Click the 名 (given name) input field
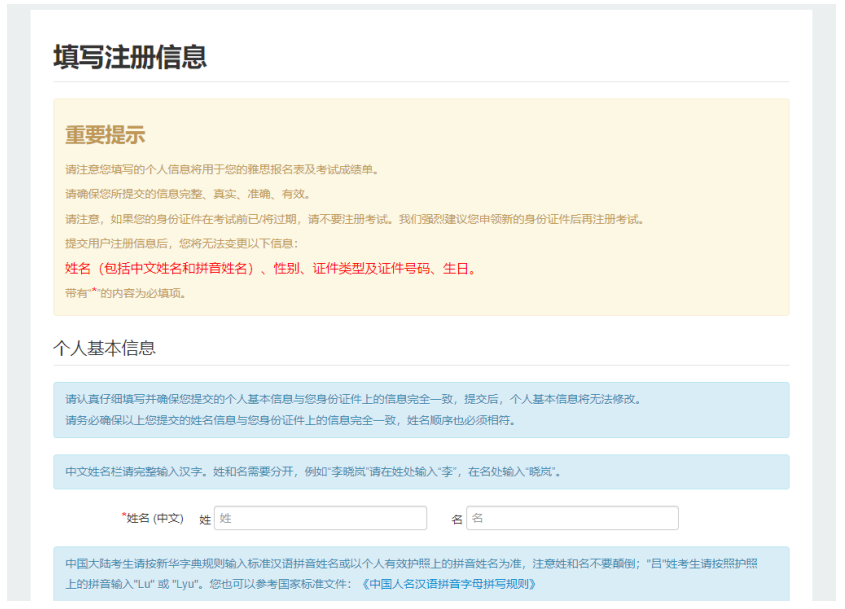 coord(572,518)
